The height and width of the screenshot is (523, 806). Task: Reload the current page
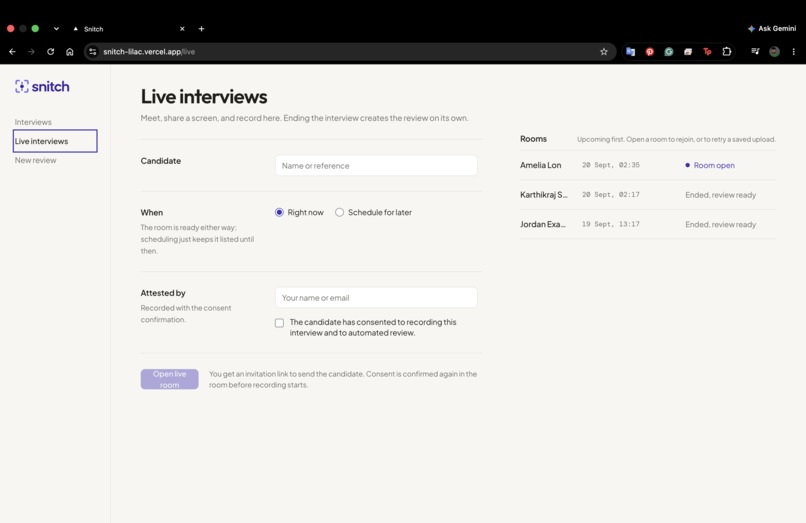pos(50,51)
